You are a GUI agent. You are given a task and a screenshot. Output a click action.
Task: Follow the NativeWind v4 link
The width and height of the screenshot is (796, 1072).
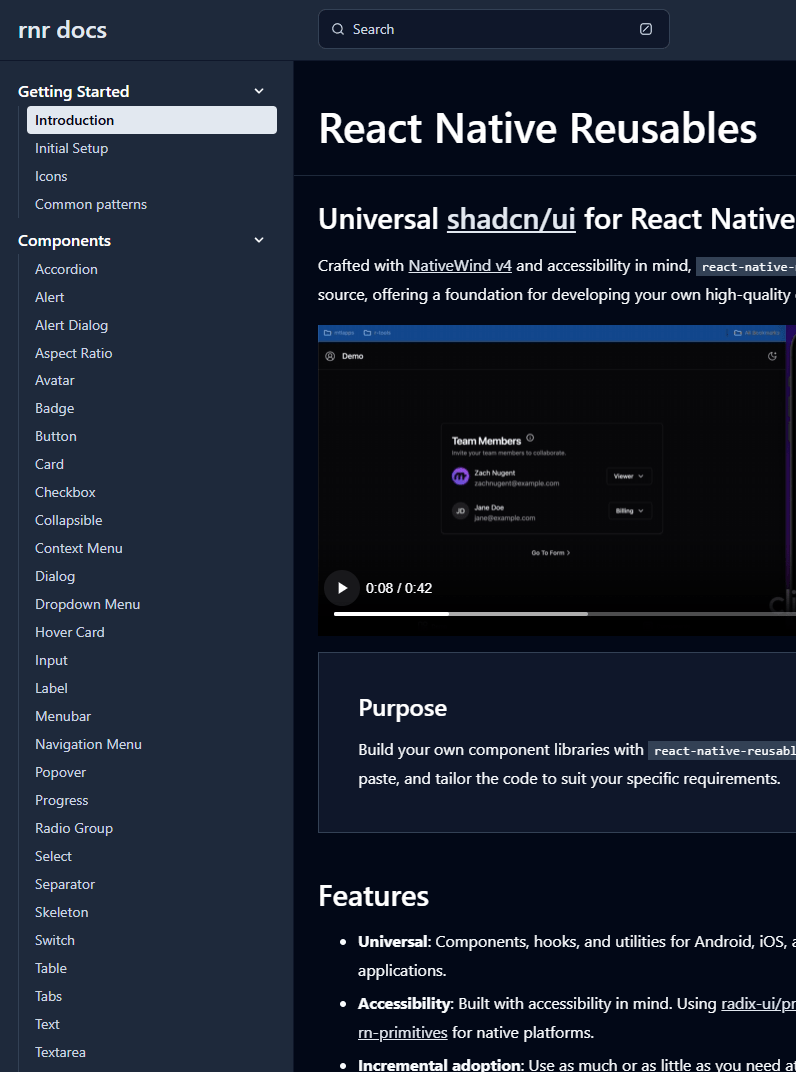click(460, 266)
